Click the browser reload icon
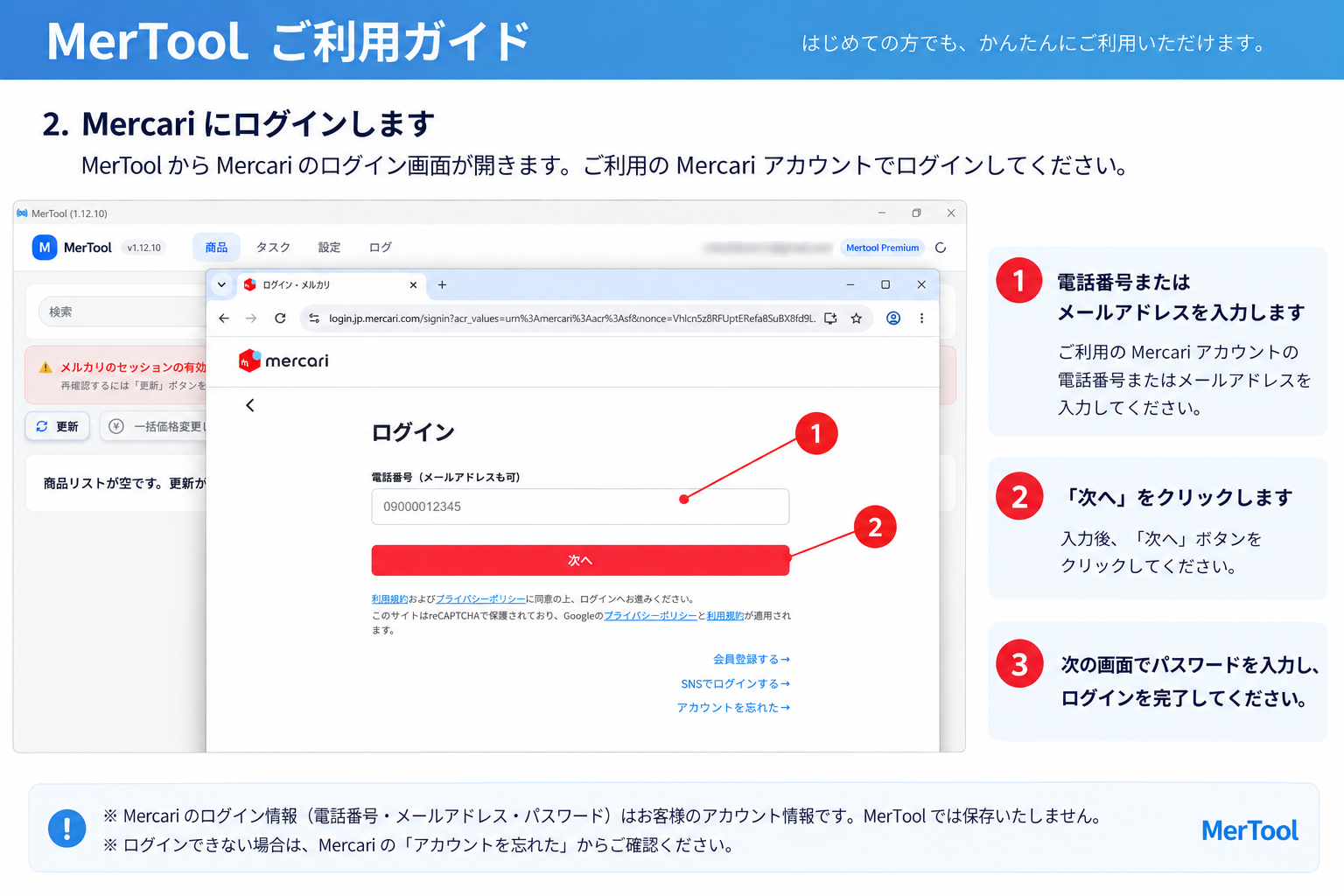The height and width of the screenshot is (896, 1344). [280, 318]
